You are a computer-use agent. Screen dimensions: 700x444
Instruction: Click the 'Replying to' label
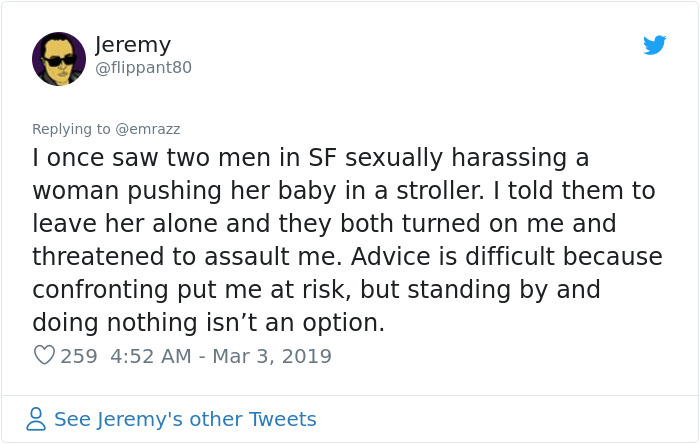tap(72, 129)
